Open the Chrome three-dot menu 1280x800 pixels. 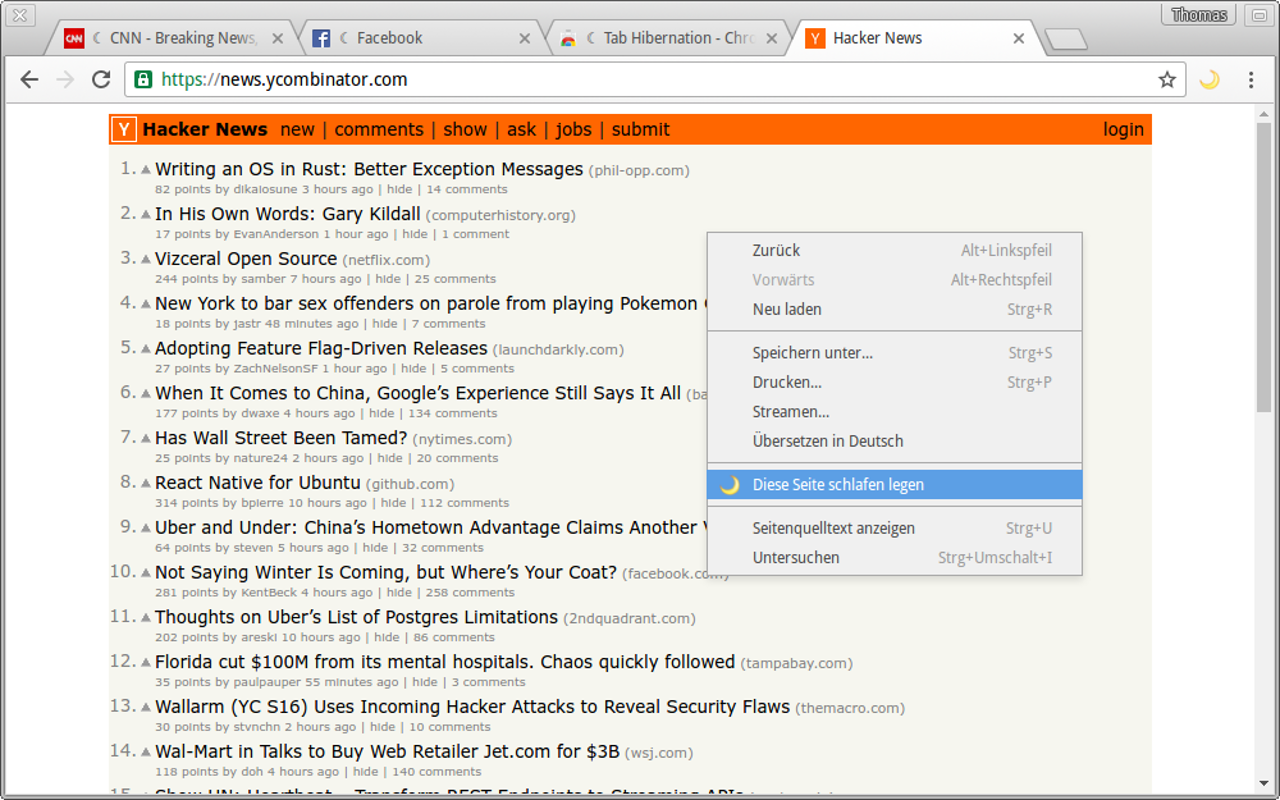(1251, 80)
